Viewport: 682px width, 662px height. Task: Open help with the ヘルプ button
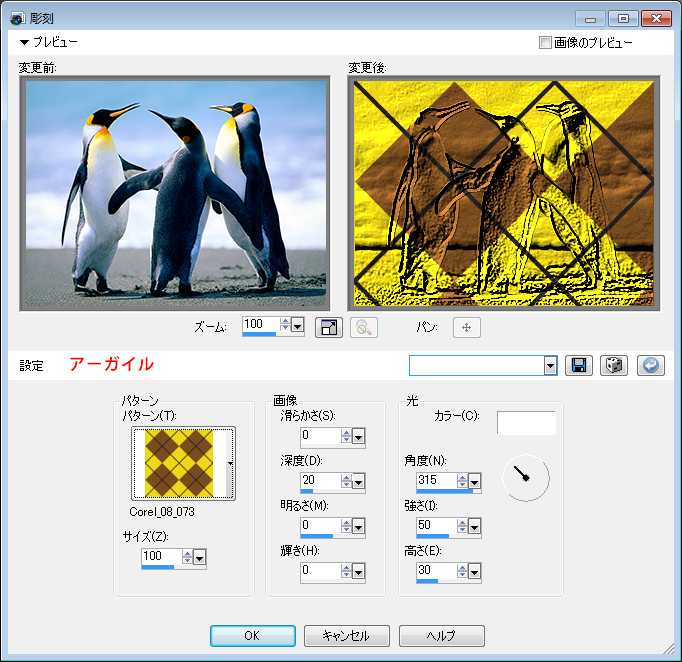(x=441, y=636)
